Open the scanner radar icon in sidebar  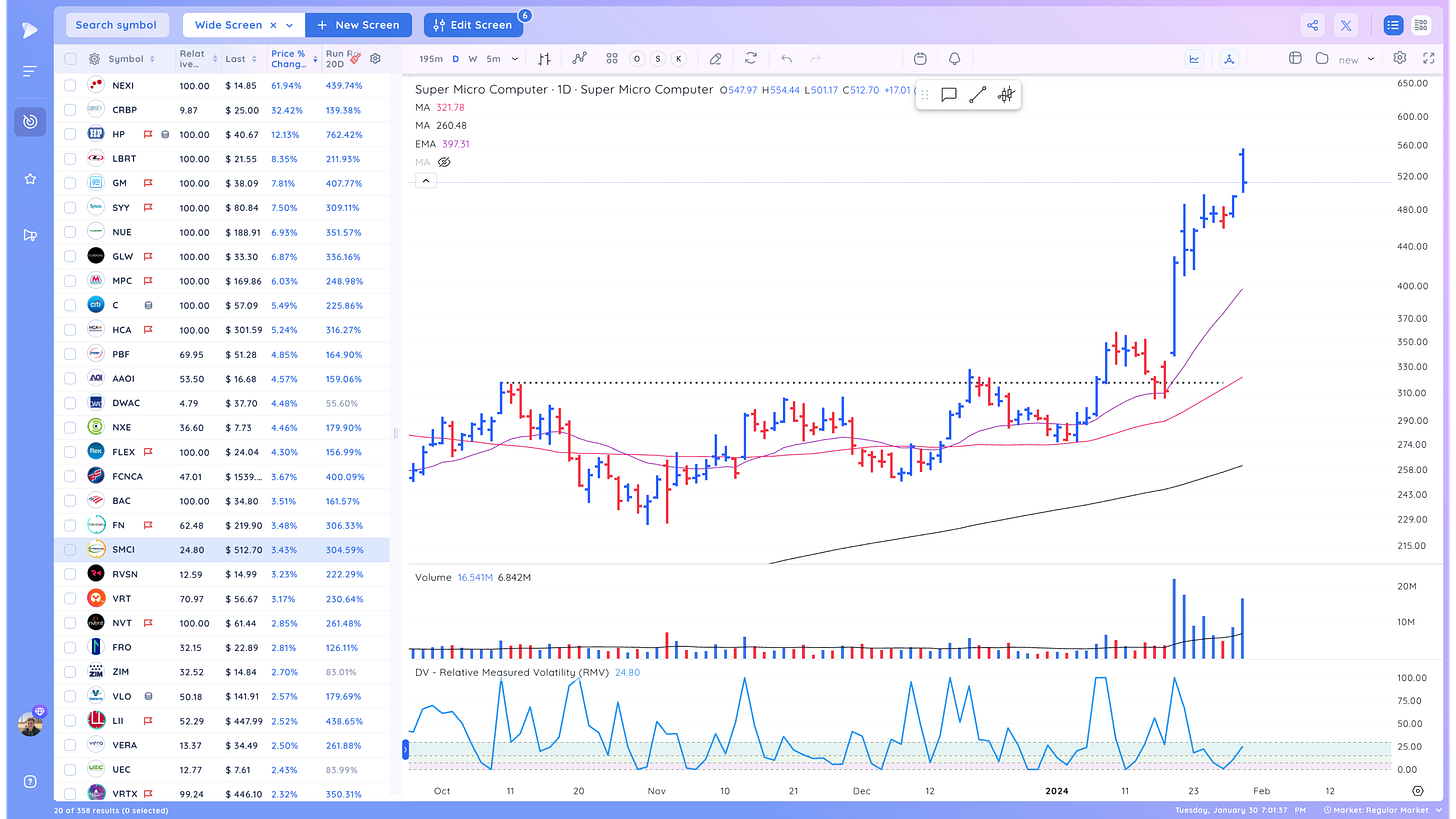tap(30, 122)
